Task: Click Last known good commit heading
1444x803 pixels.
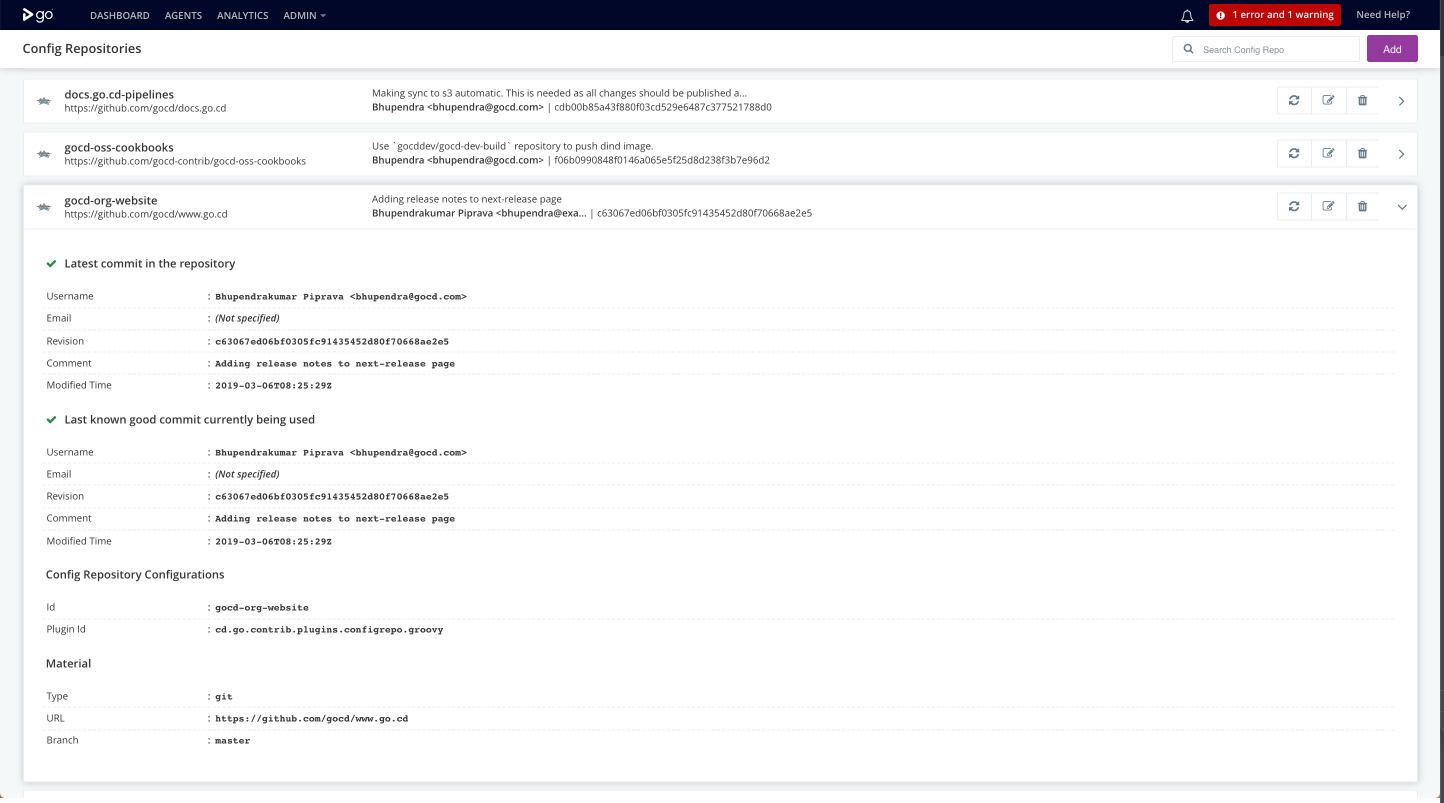Action: pyautogui.click(x=189, y=420)
